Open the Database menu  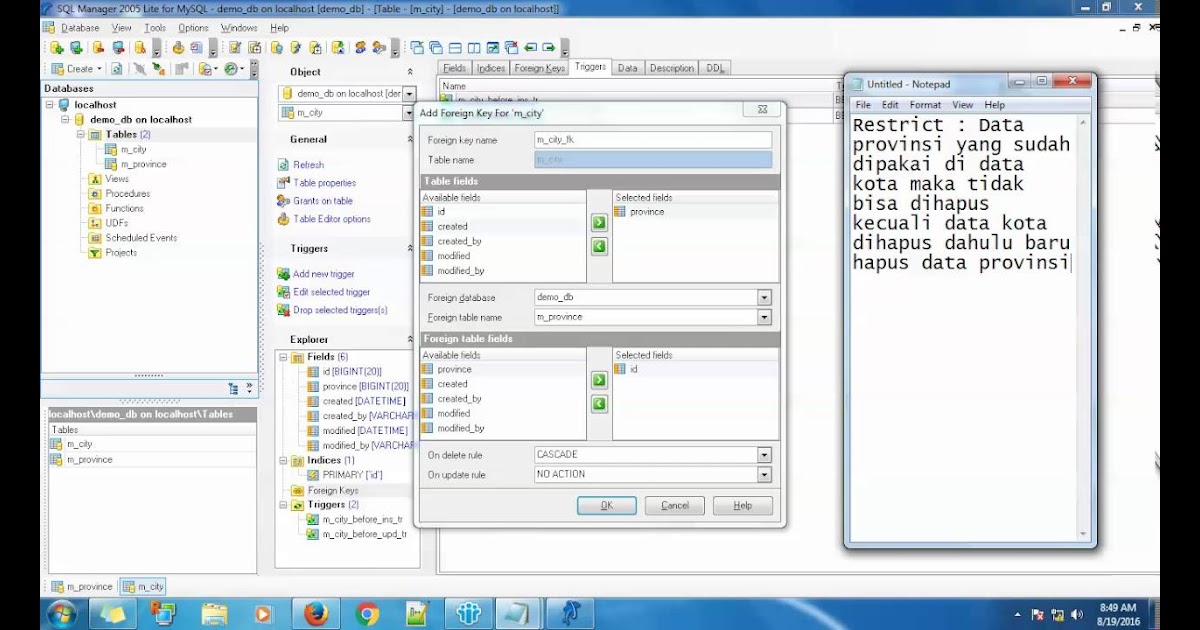click(x=80, y=28)
